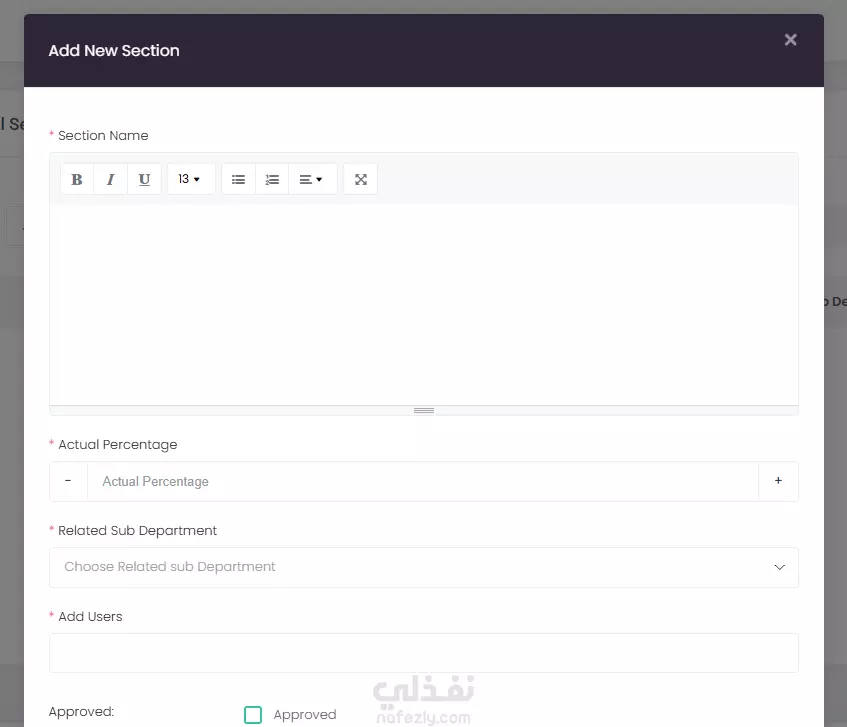Check the Approved checkbox
Image resolution: width=847 pixels, height=727 pixels.
[253, 715]
